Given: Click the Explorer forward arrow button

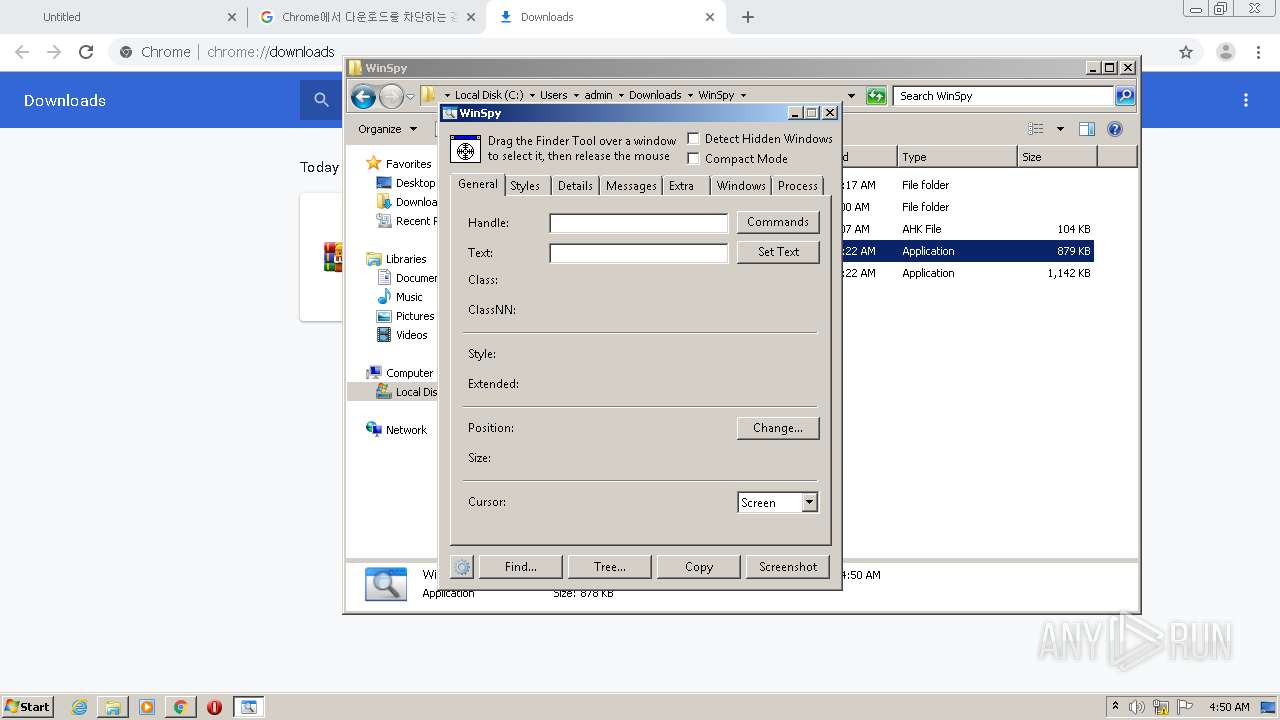Looking at the screenshot, I should pos(391,96).
